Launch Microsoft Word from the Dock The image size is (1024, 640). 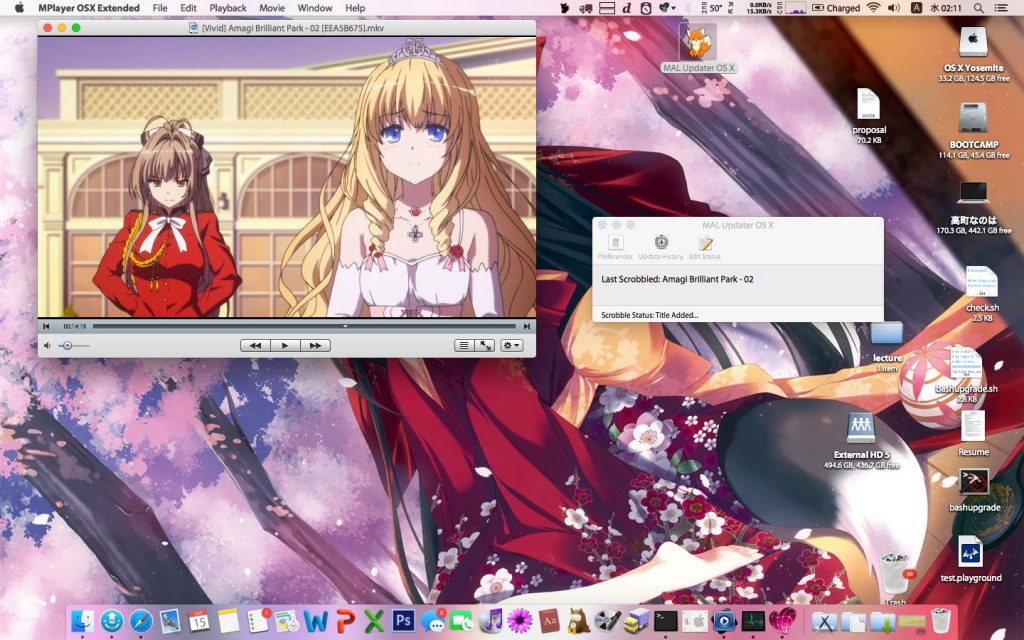315,620
